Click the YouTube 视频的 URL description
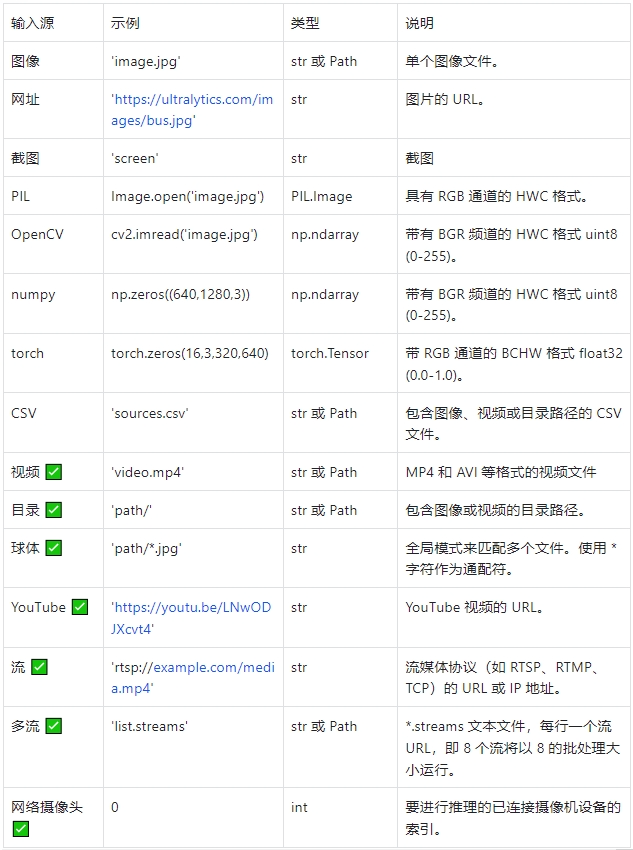 click(x=474, y=607)
